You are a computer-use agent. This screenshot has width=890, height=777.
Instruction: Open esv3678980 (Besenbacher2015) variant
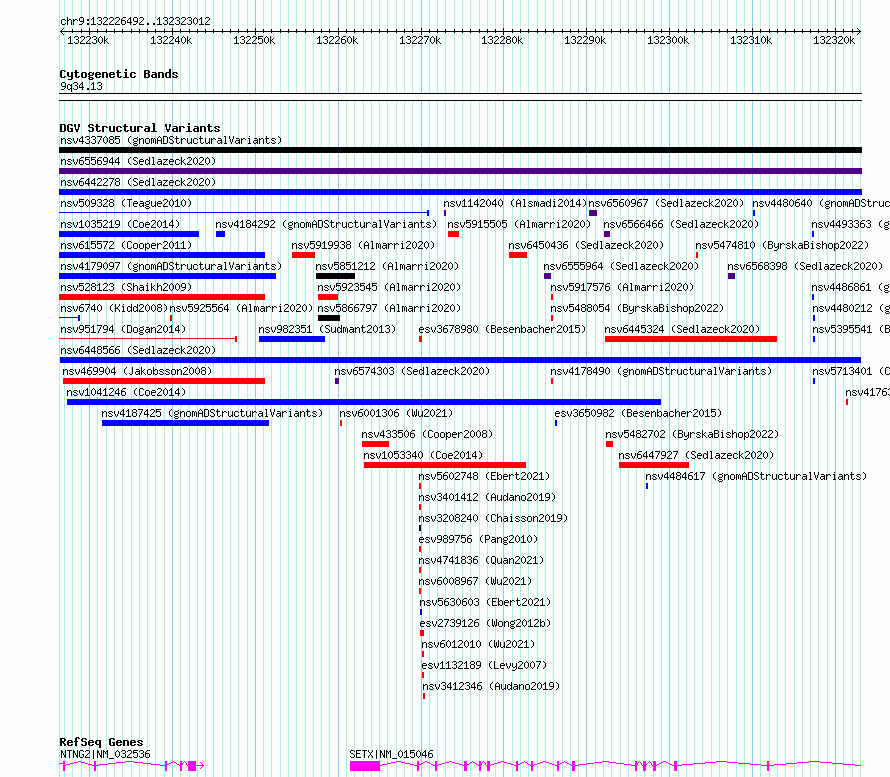pos(502,329)
